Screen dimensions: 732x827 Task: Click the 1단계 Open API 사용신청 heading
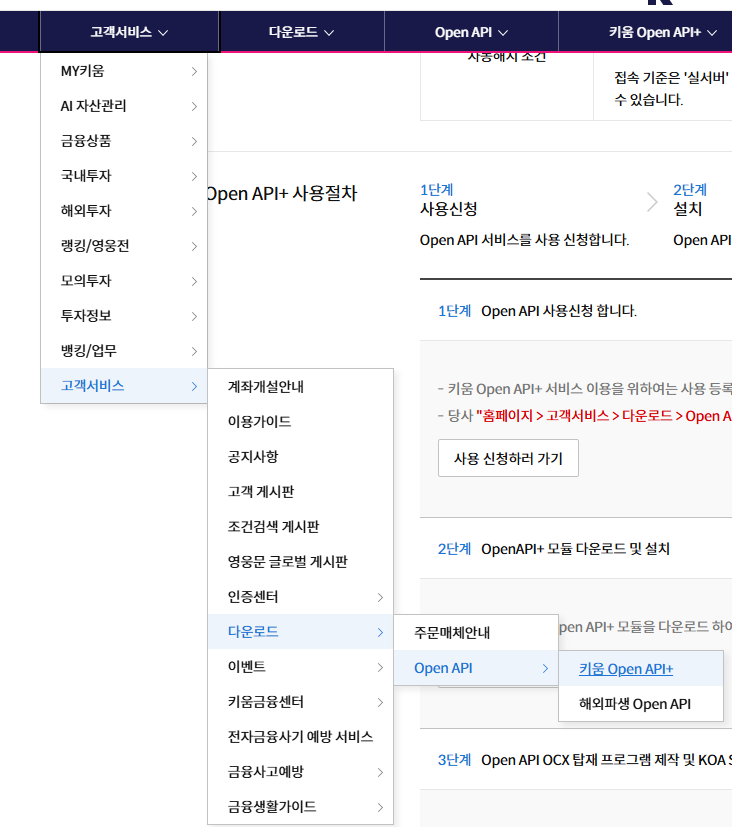tap(537, 311)
